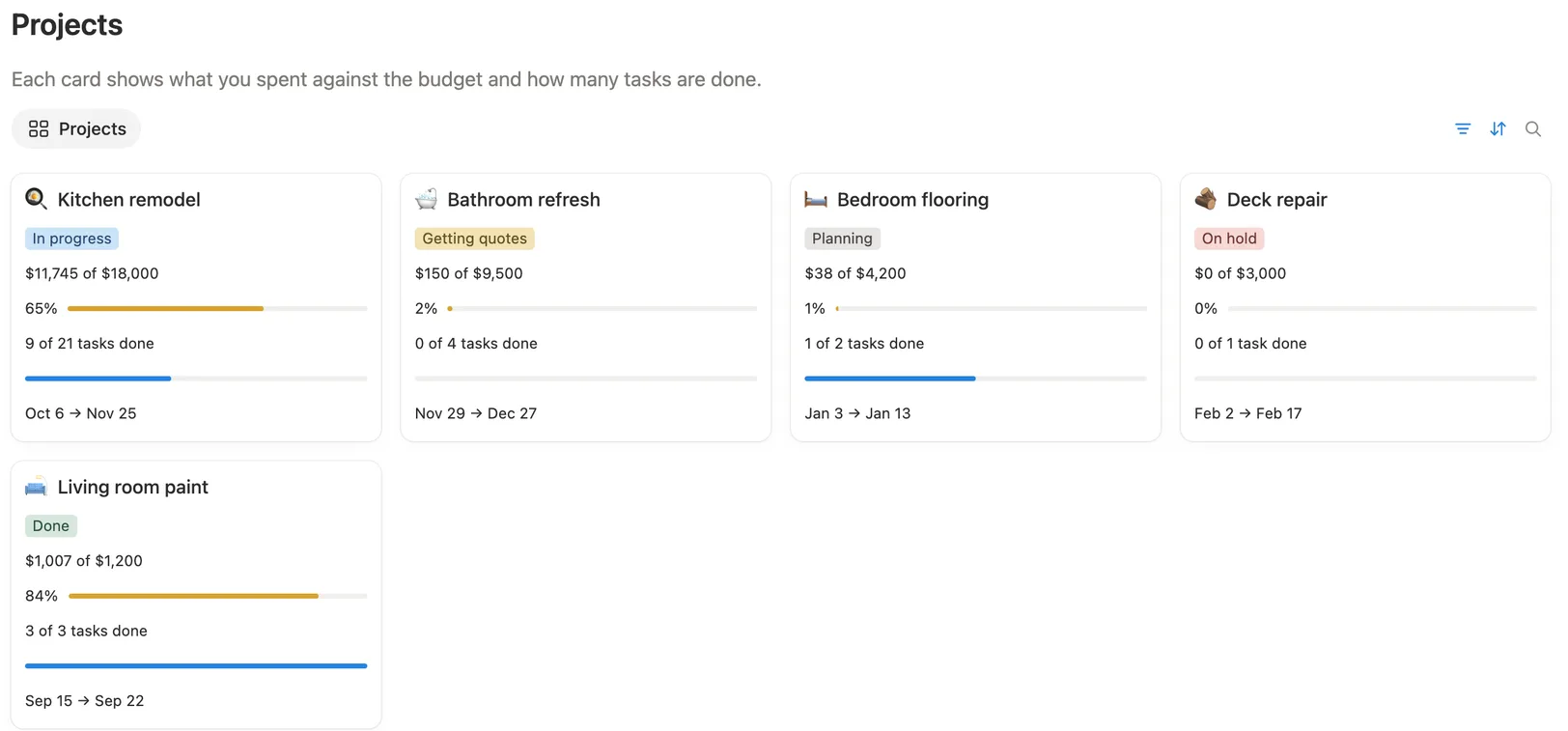Open the filter icon in the toolbar
1568x731 pixels.
pos(1463,128)
